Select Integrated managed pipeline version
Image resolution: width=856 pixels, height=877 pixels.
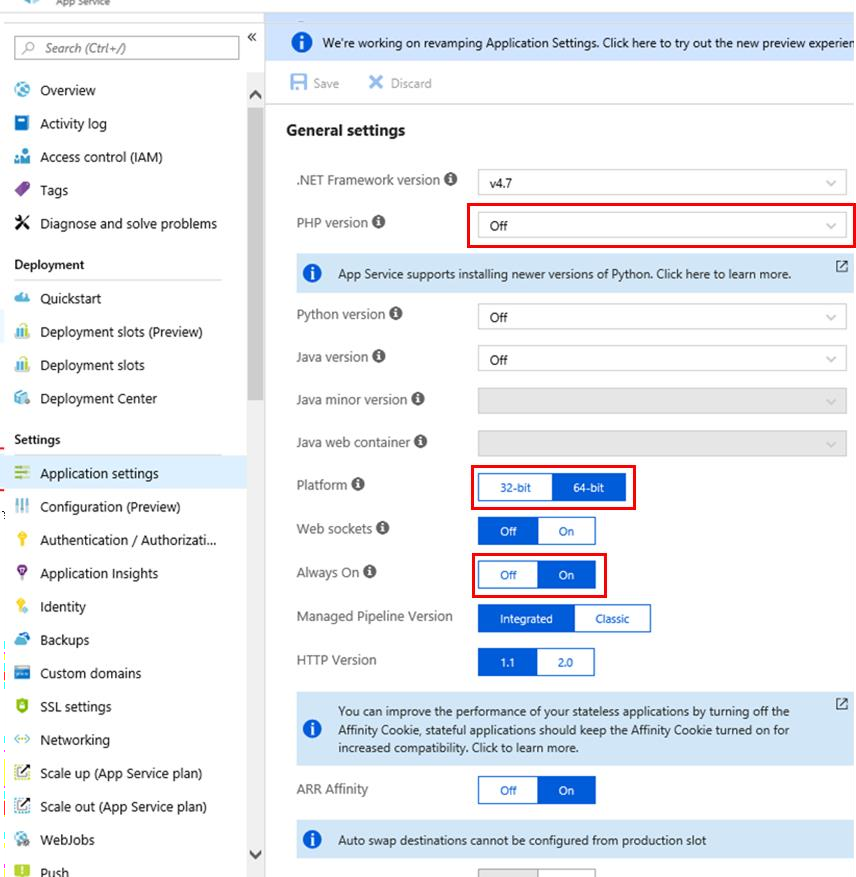526,619
